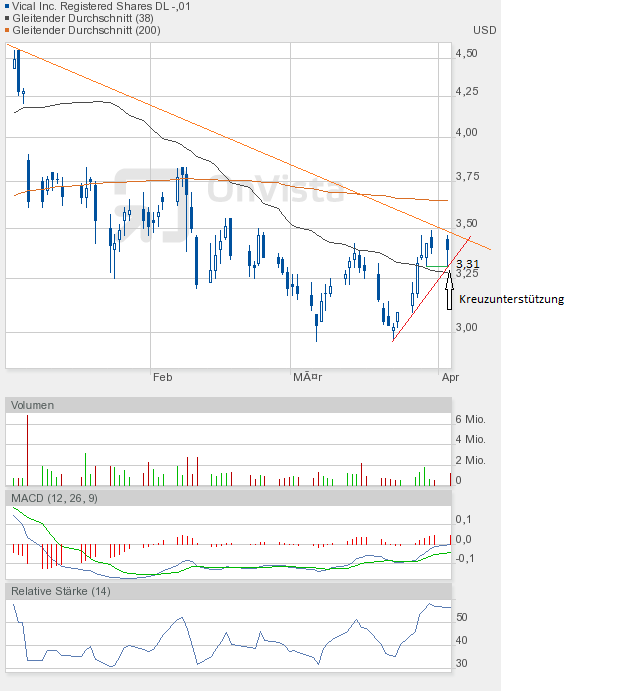618x691 pixels.
Task: Click the 3,75 price axis label
Action: click(467, 176)
